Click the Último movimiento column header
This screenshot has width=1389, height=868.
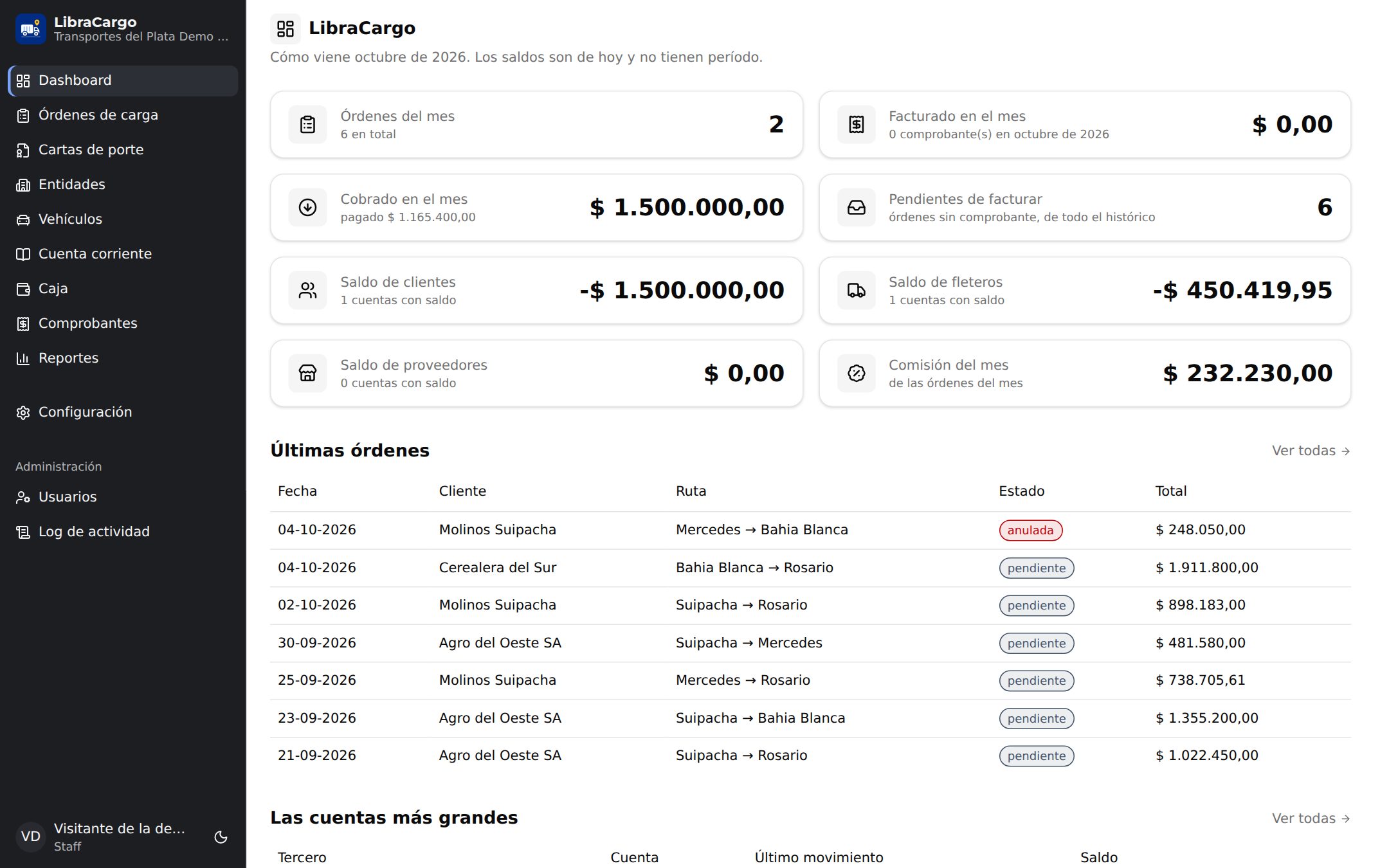coord(819,858)
